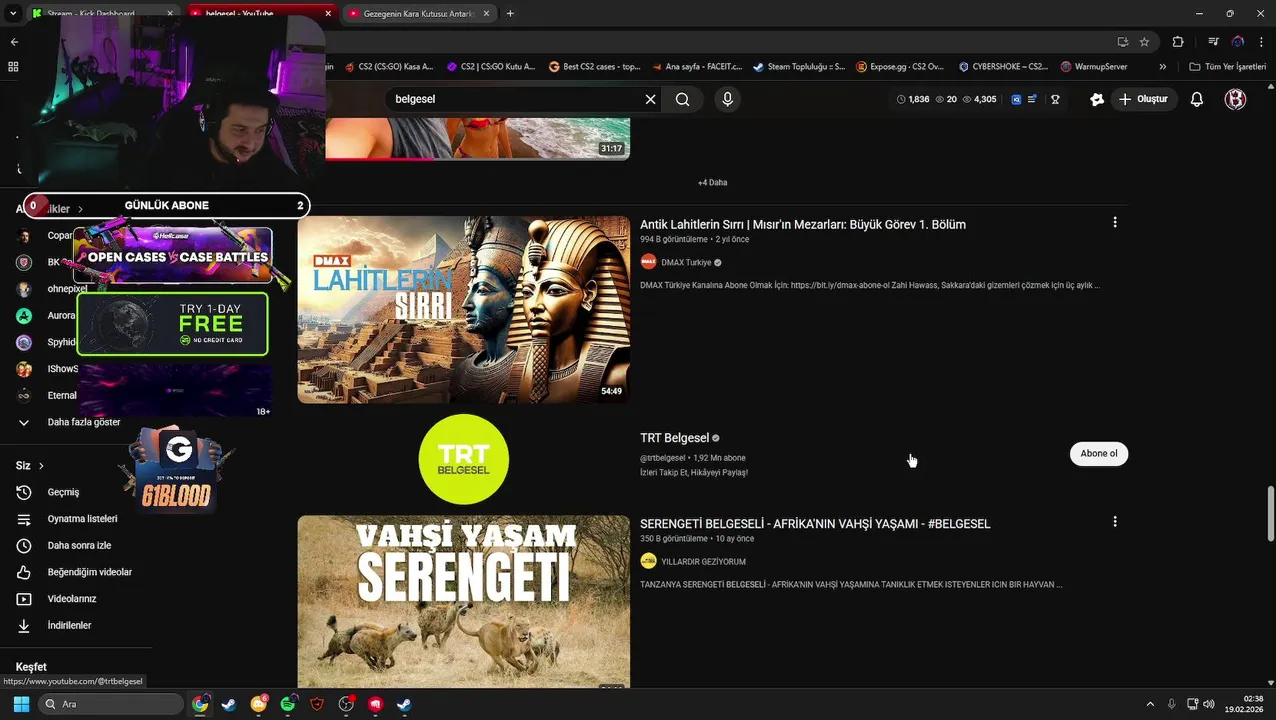Open the Serengeti Belgeseli video thumbnail
Screen dimensions: 1276x720
[463, 602]
